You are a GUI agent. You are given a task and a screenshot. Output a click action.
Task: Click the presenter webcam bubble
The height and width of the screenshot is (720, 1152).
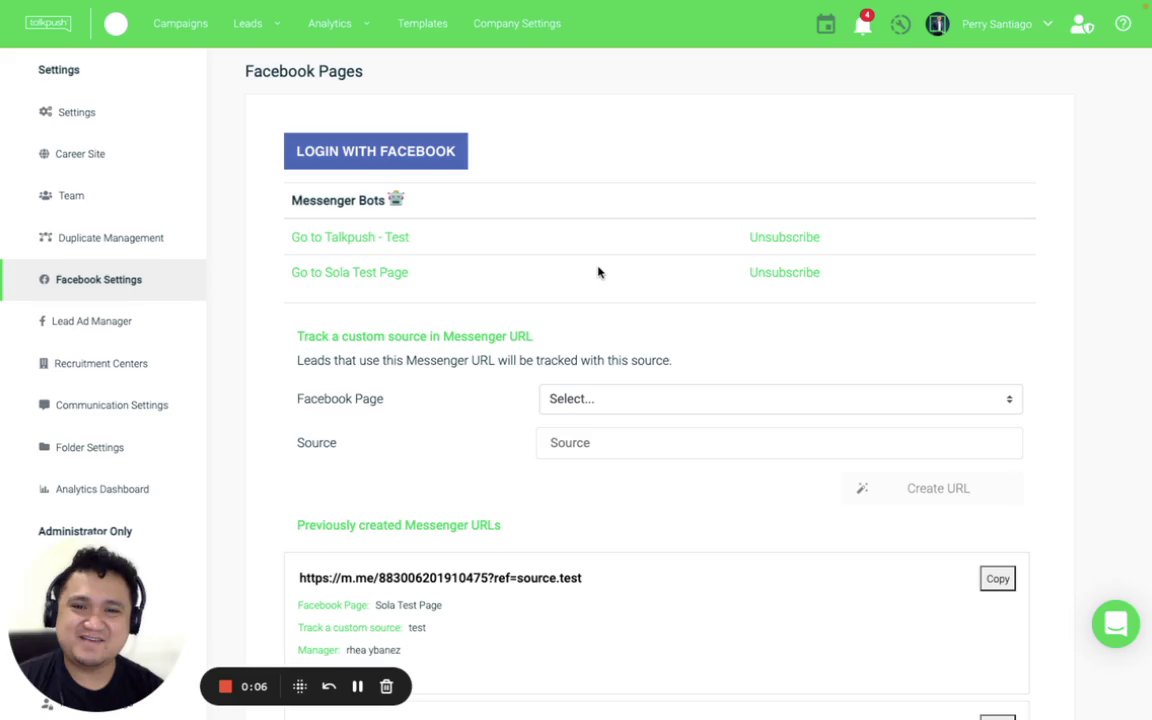coord(94,625)
